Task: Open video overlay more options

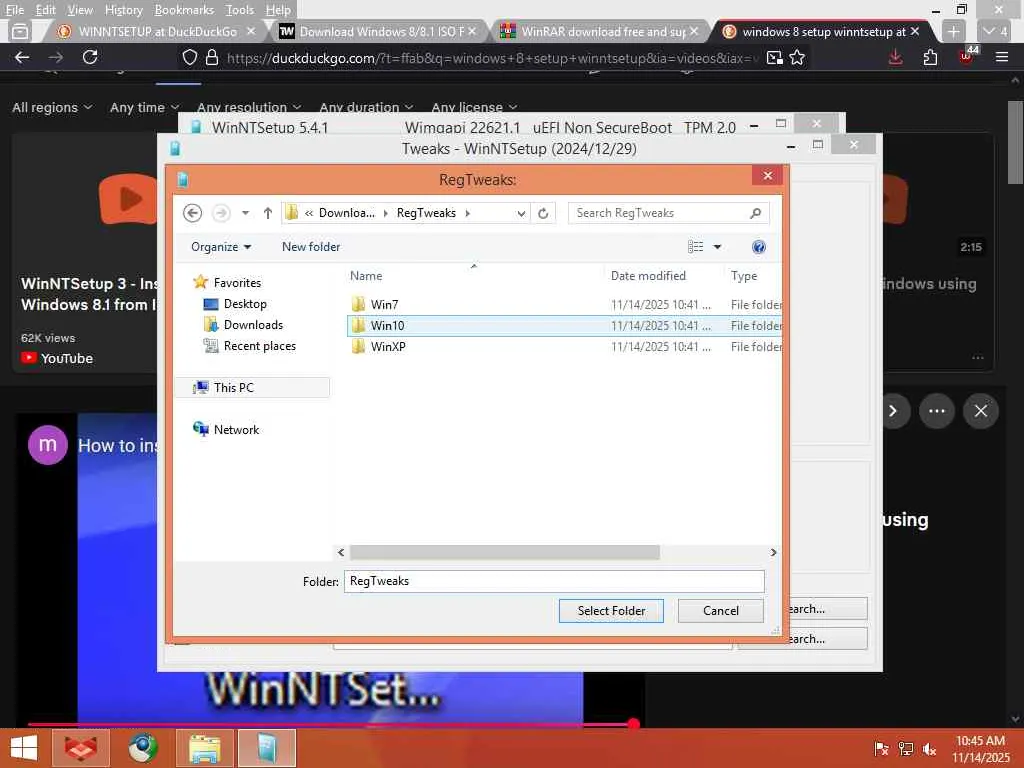Action: [x=936, y=411]
